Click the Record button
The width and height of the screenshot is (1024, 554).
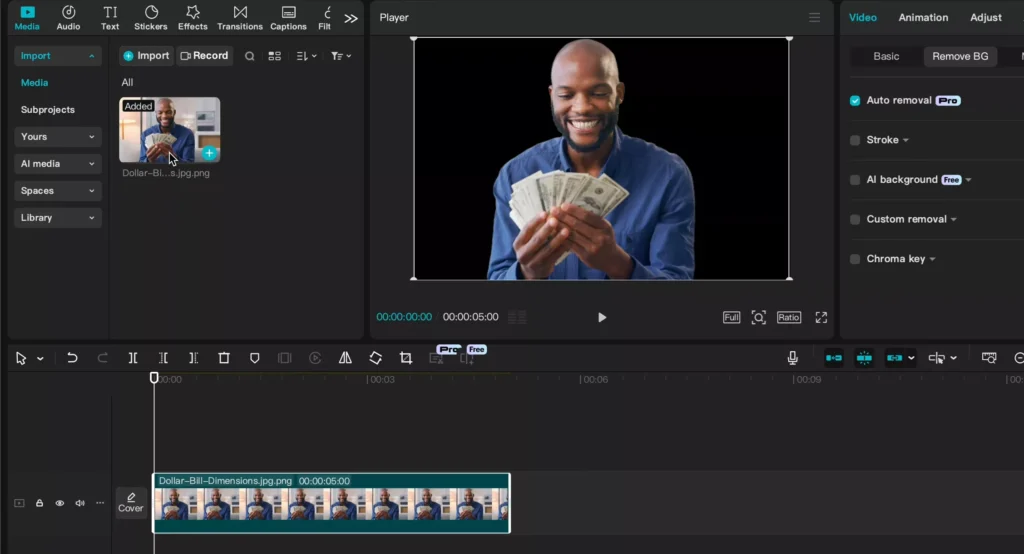click(x=204, y=56)
